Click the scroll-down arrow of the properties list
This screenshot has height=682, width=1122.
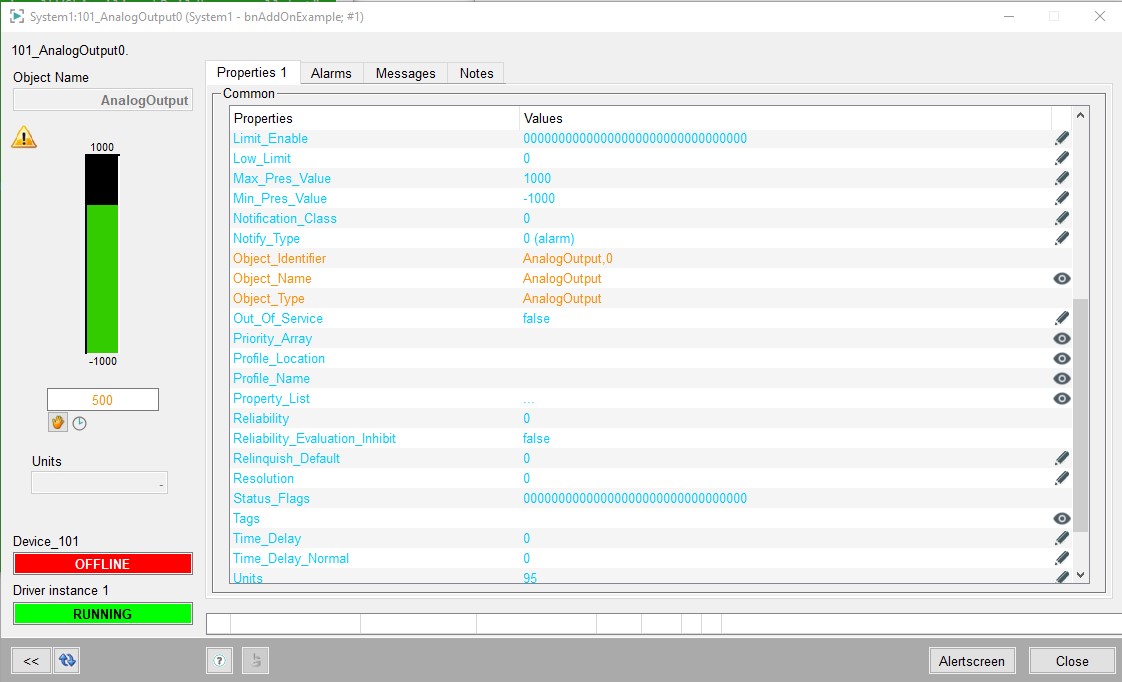tap(1080, 575)
